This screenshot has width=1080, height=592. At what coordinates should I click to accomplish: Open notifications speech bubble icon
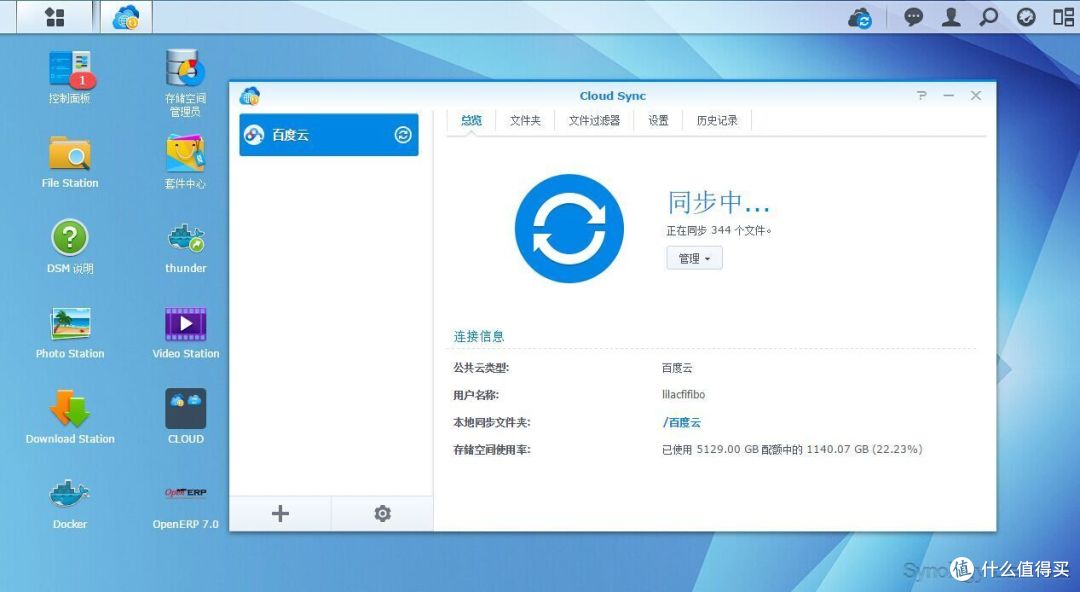(913, 17)
